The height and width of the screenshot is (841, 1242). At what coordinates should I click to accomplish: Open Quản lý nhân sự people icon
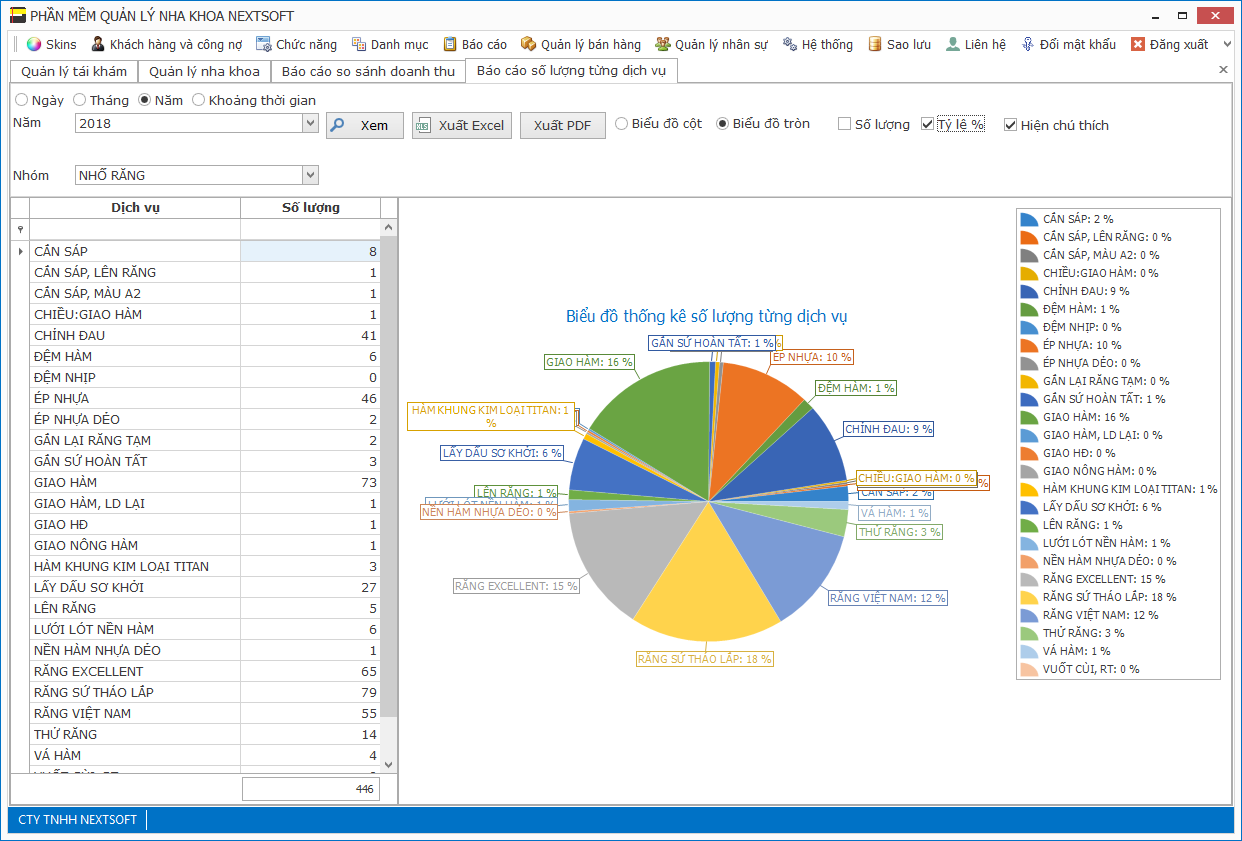pyautogui.click(x=663, y=44)
